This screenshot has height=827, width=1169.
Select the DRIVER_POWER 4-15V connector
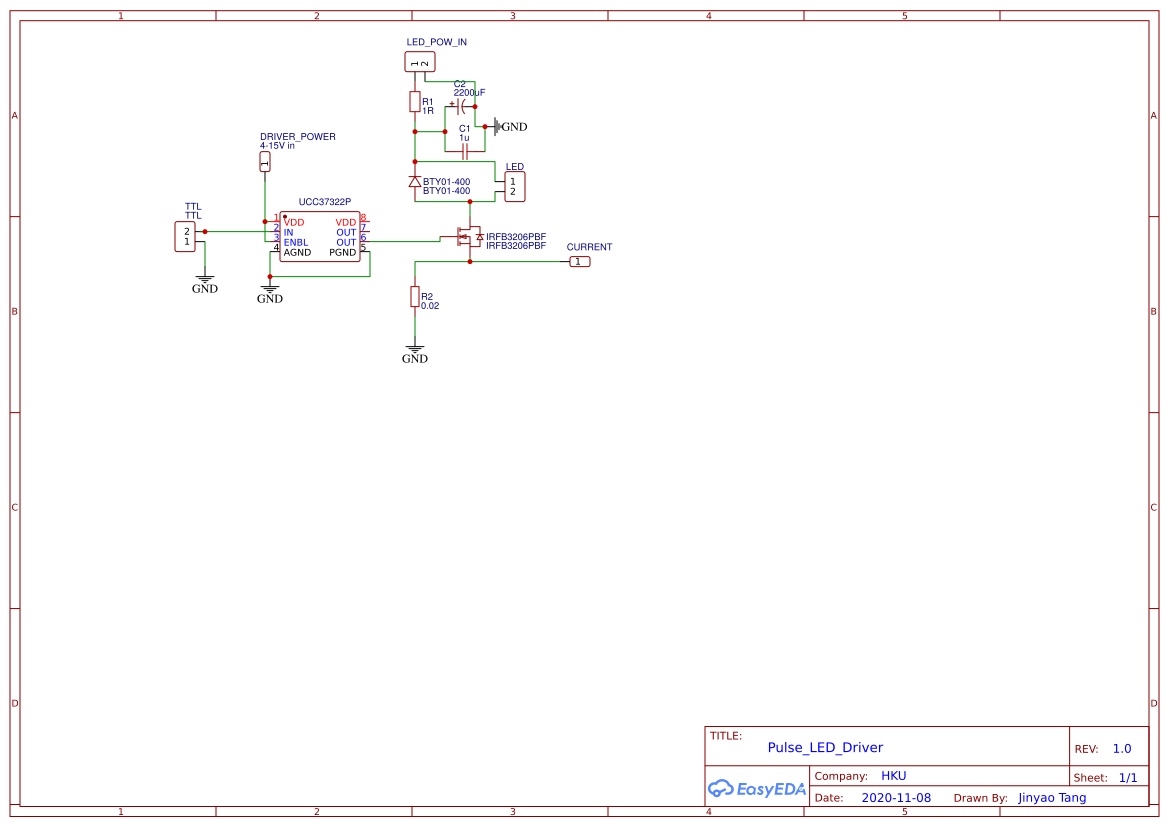click(x=265, y=161)
